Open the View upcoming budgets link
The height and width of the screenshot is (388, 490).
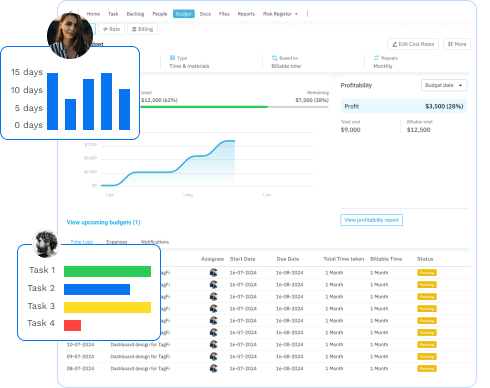pos(103,222)
